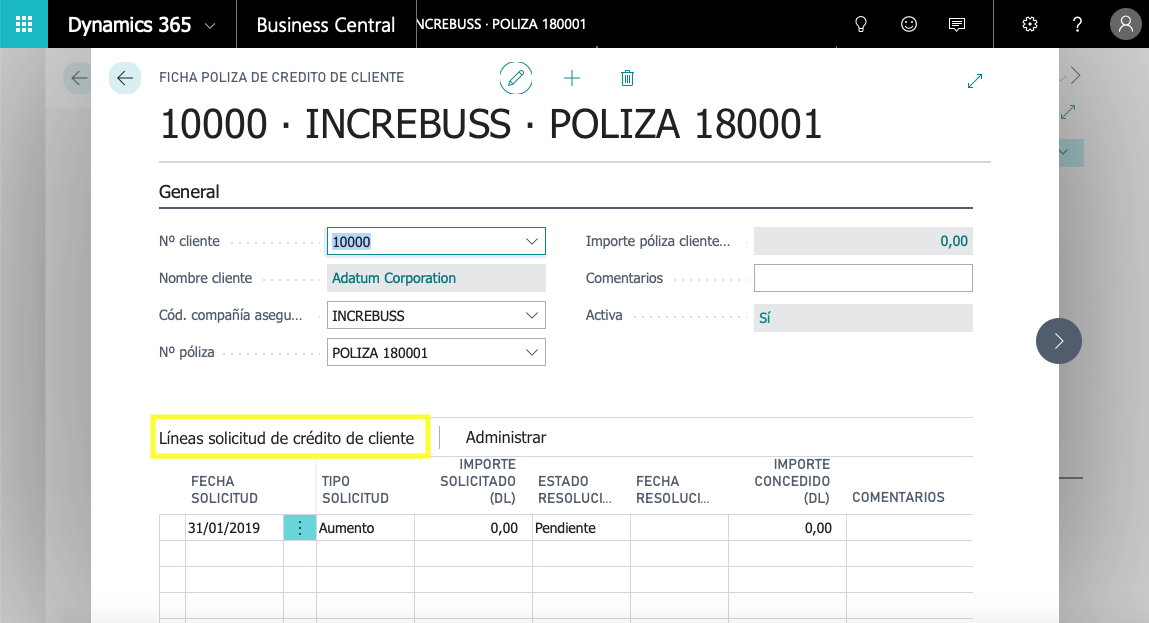Create new record with plus icon
Viewport: 1149px width, 623px height.
click(572, 78)
